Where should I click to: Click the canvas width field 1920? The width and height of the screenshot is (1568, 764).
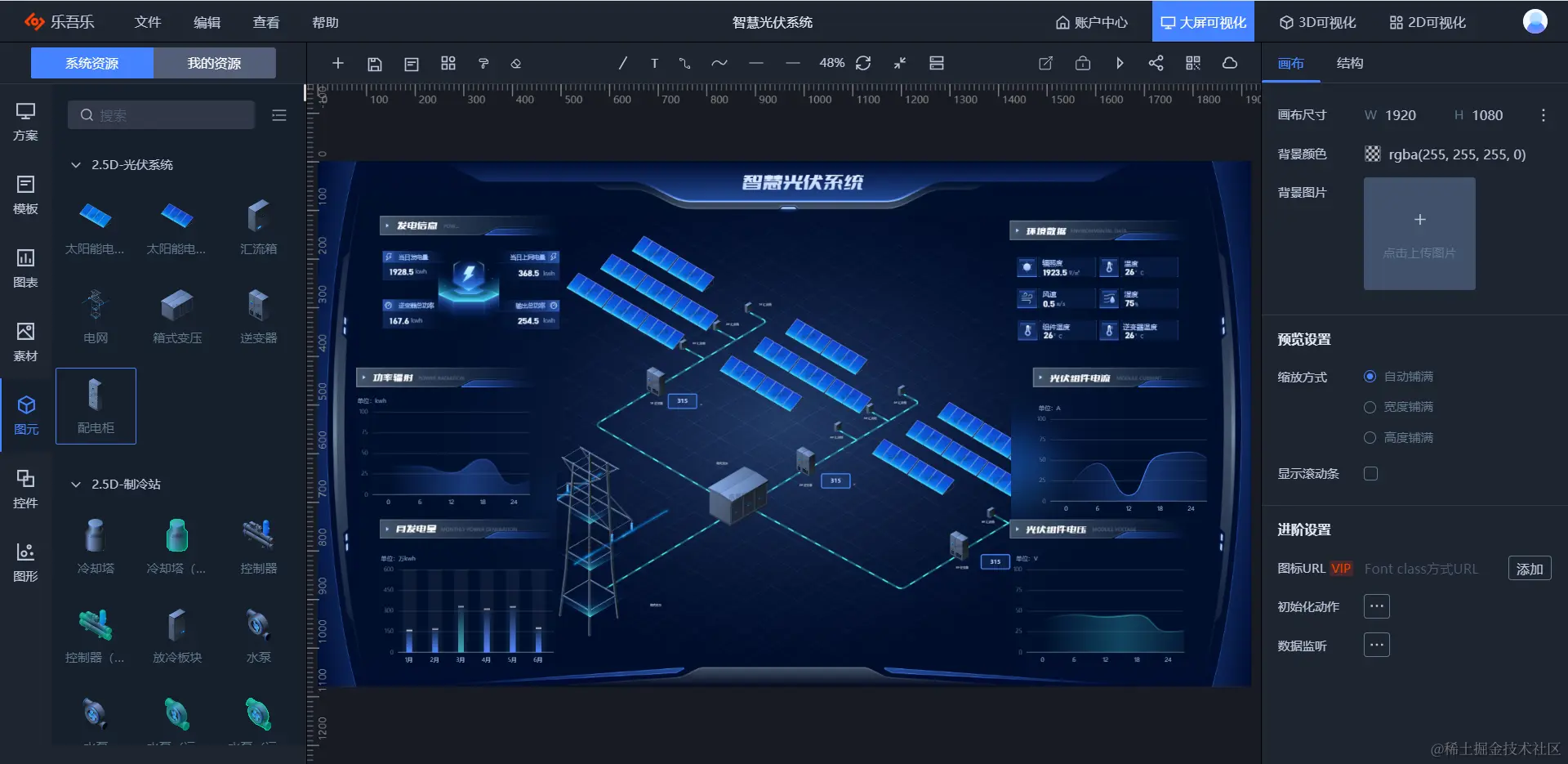[1401, 115]
